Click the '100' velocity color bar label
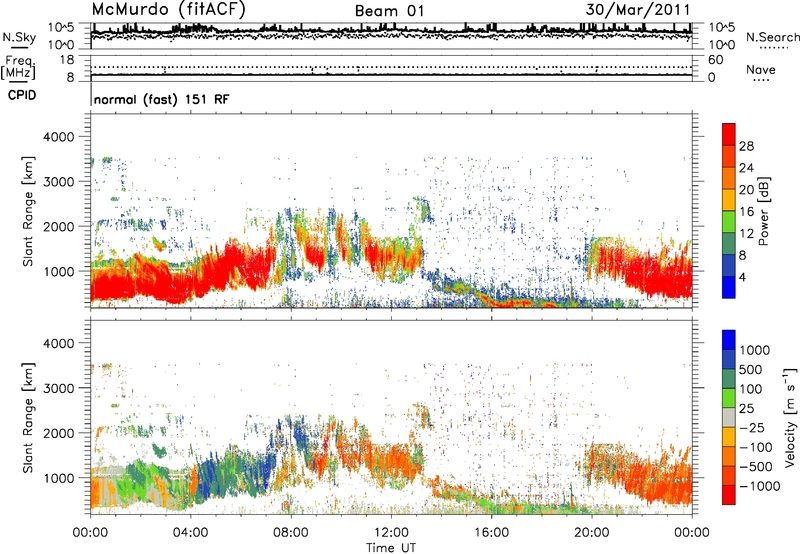Image resolution: width=800 pixels, height=554 pixels. [751, 389]
